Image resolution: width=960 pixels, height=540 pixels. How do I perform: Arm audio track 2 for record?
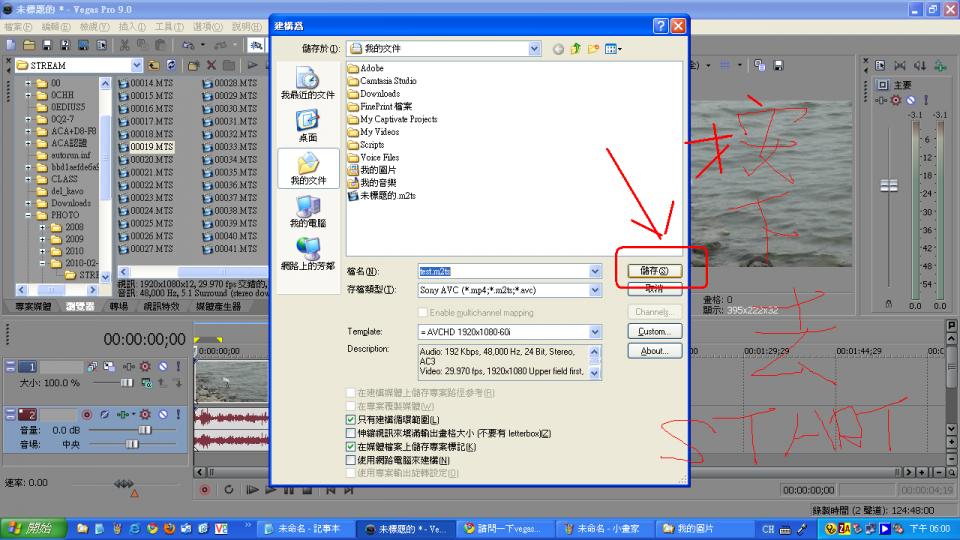[87, 414]
